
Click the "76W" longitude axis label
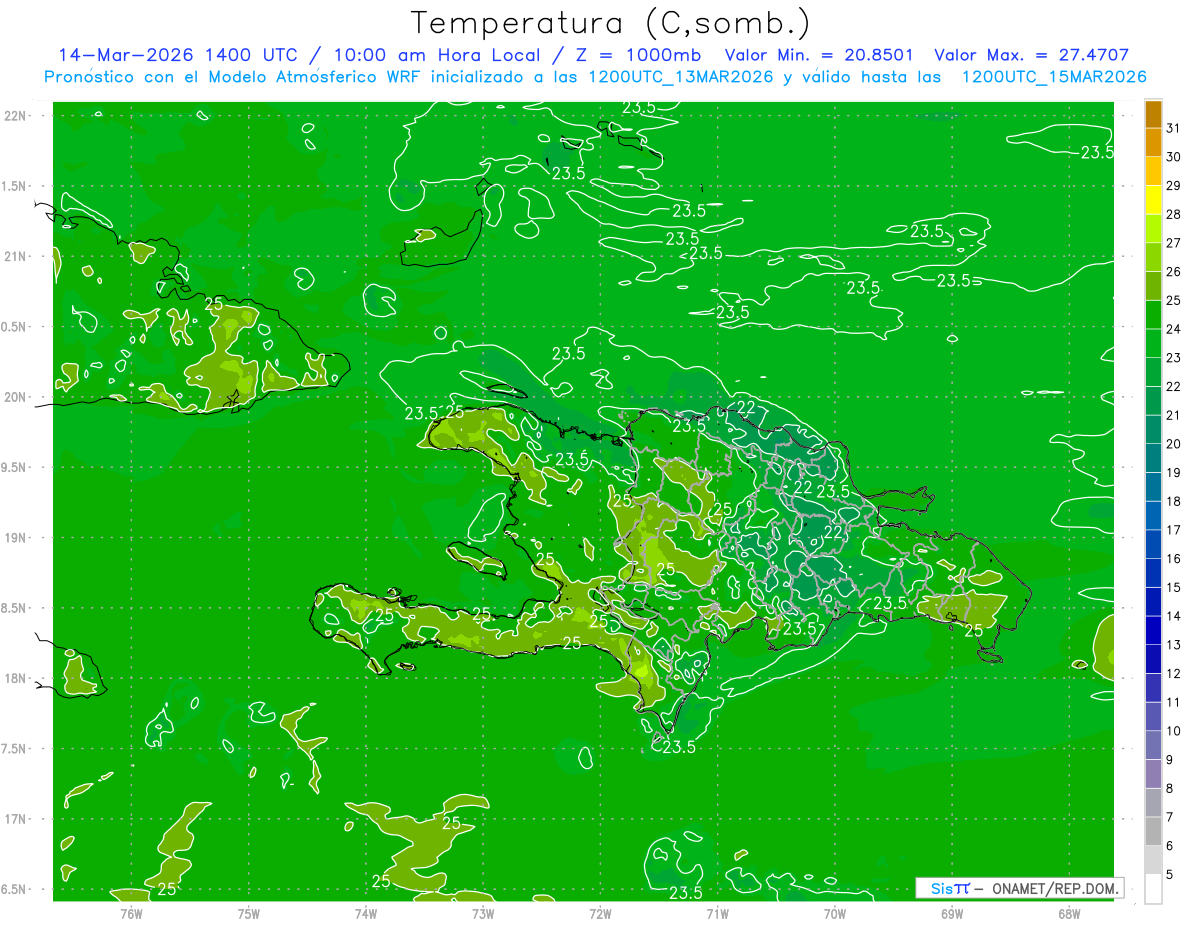pyautogui.click(x=131, y=913)
